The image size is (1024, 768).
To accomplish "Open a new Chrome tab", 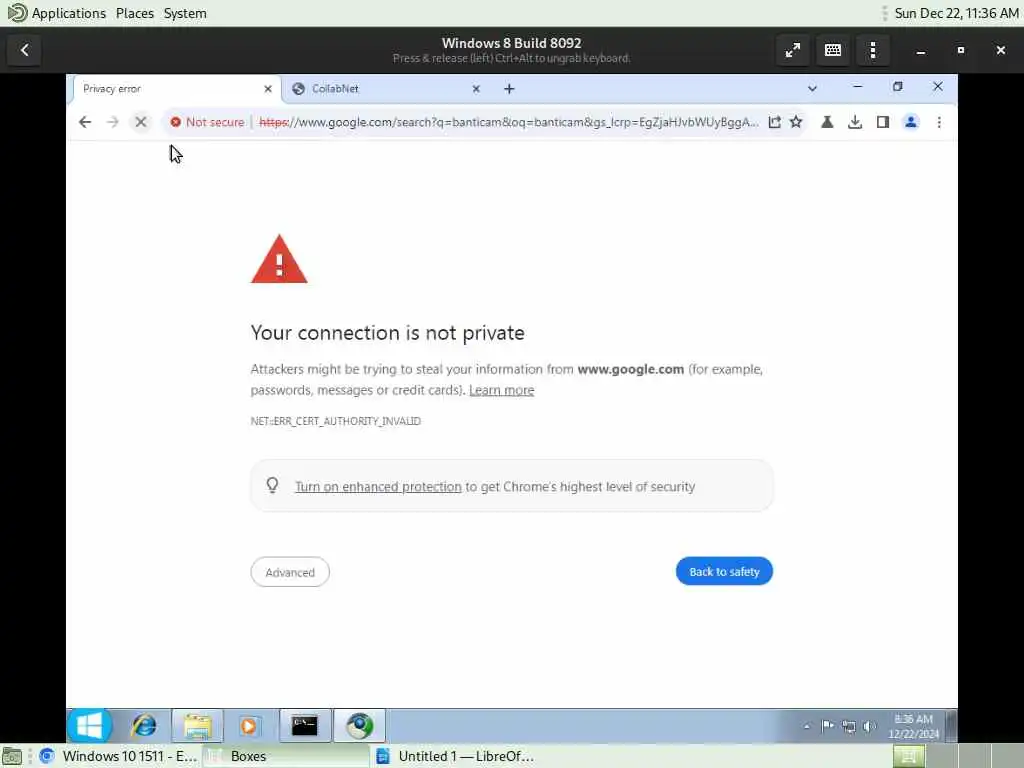I will pos(509,89).
